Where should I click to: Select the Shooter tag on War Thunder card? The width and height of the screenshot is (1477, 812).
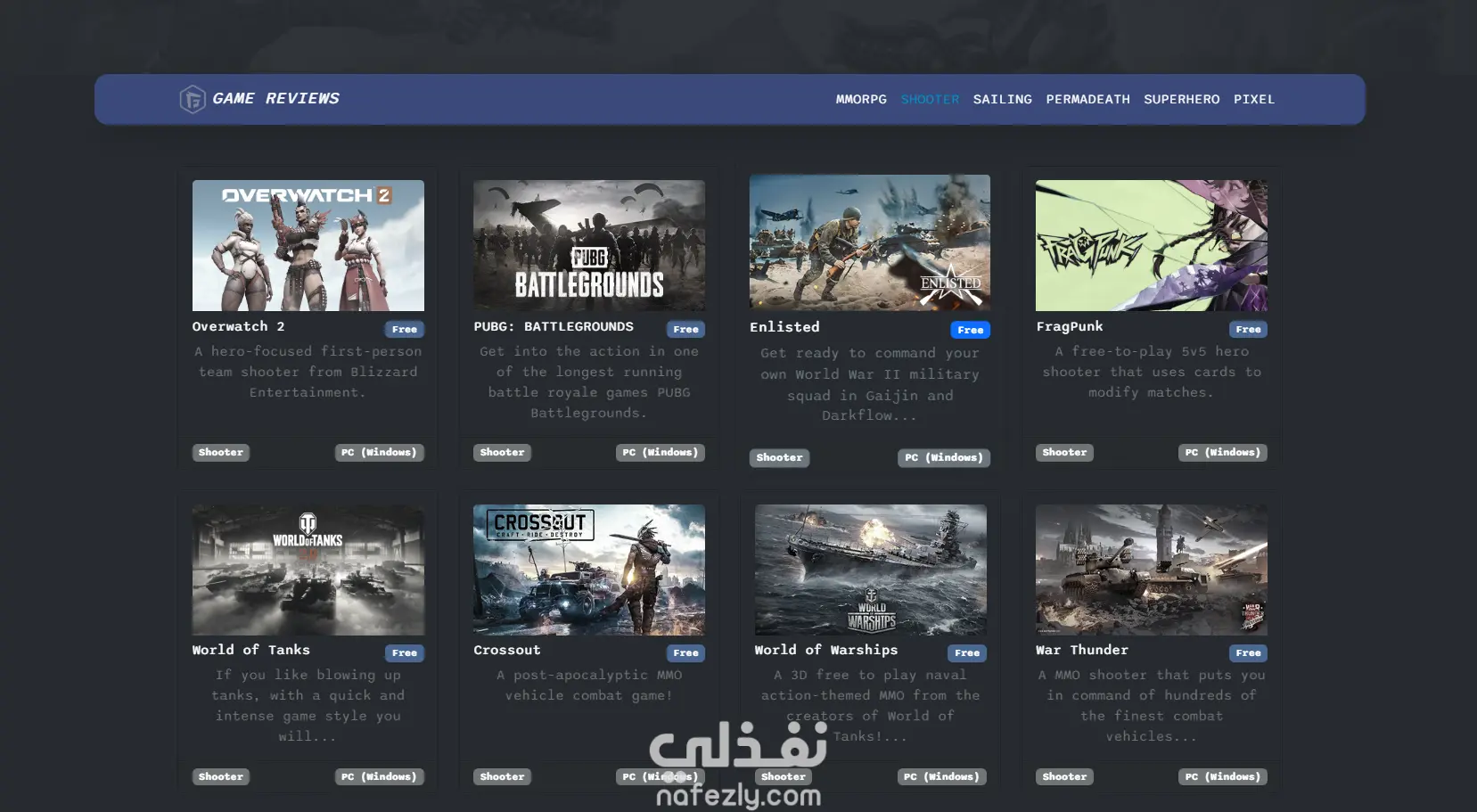[x=1065, y=776]
